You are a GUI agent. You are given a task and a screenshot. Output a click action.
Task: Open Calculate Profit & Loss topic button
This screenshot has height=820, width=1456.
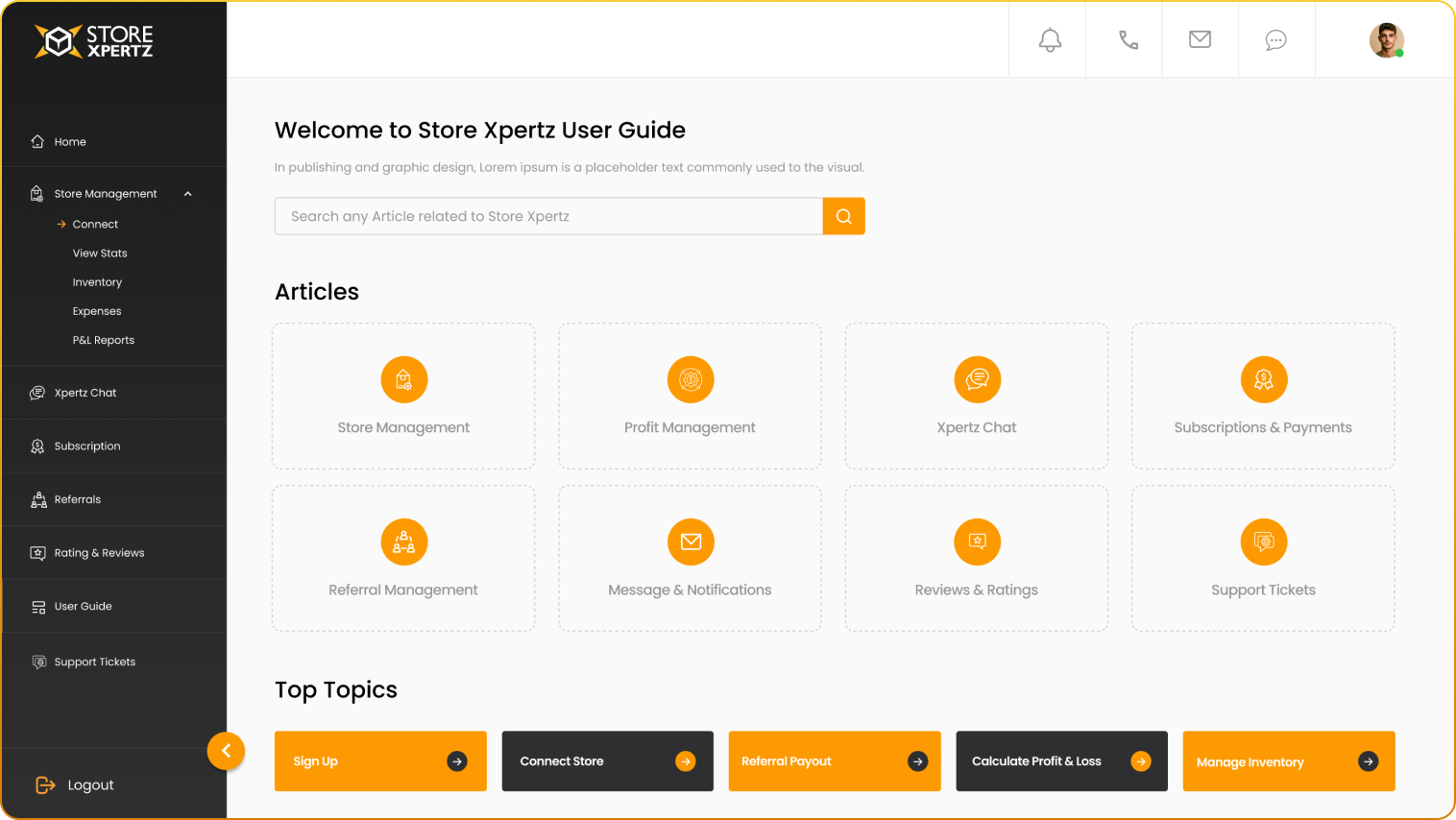1062,761
